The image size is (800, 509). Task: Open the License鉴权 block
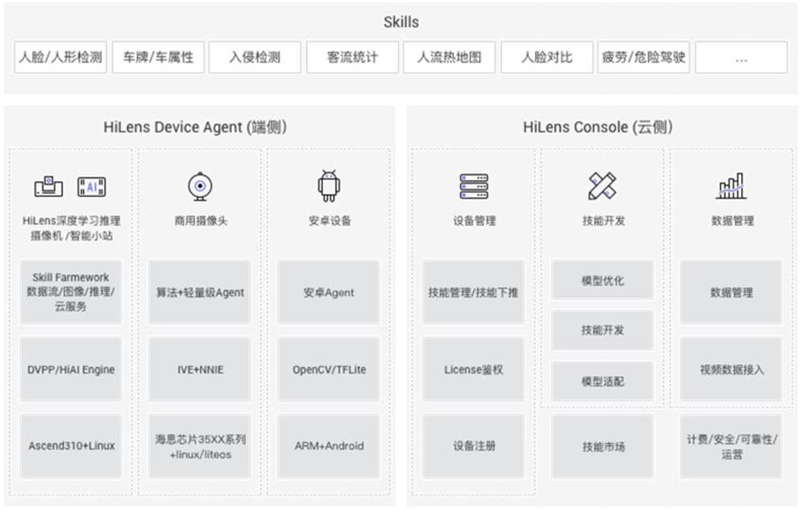[x=473, y=369]
